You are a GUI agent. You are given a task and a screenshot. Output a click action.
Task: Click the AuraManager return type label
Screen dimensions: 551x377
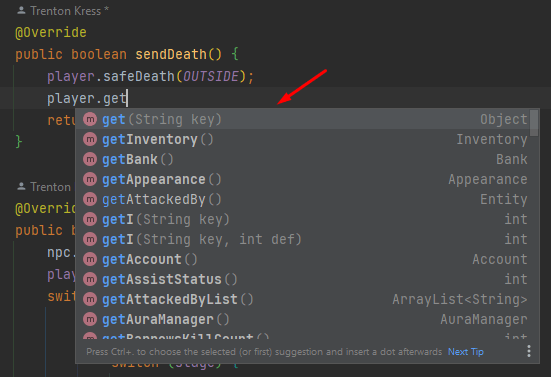[484, 320]
